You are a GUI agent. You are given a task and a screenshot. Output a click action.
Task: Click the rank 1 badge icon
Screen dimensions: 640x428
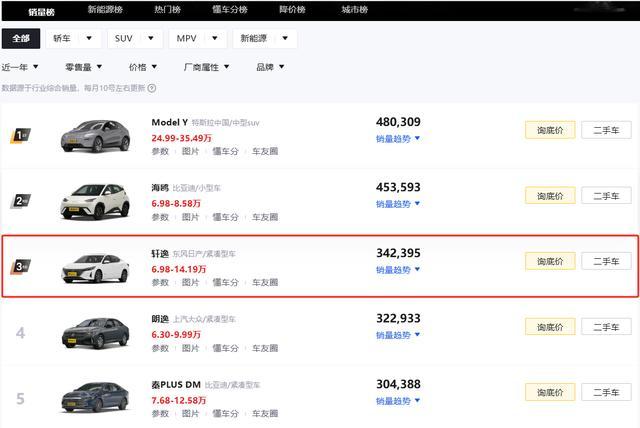coord(20,135)
